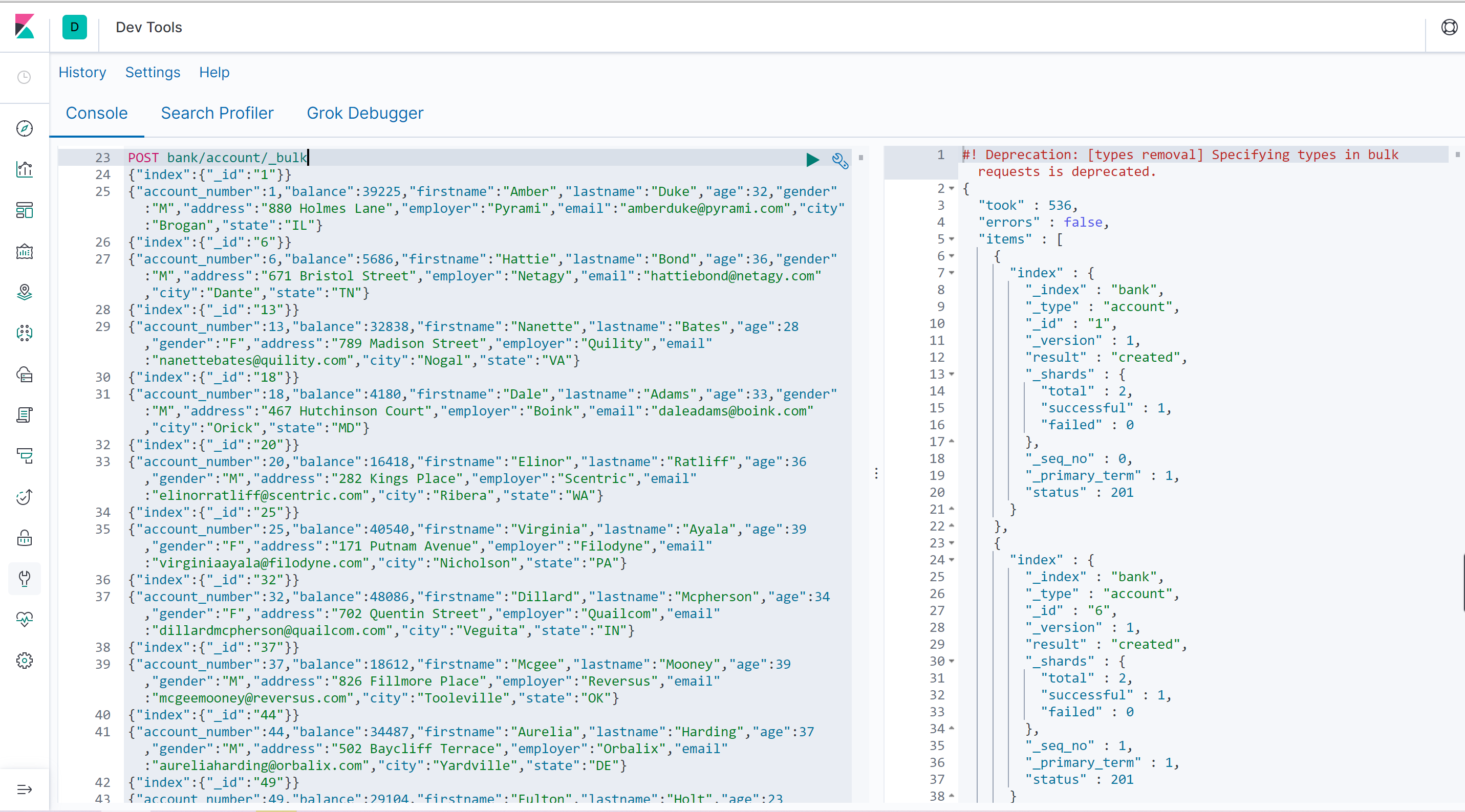Toggle fold marker at line 17
The image size is (1465, 812).
pyautogui.click(x=952, y=441)
